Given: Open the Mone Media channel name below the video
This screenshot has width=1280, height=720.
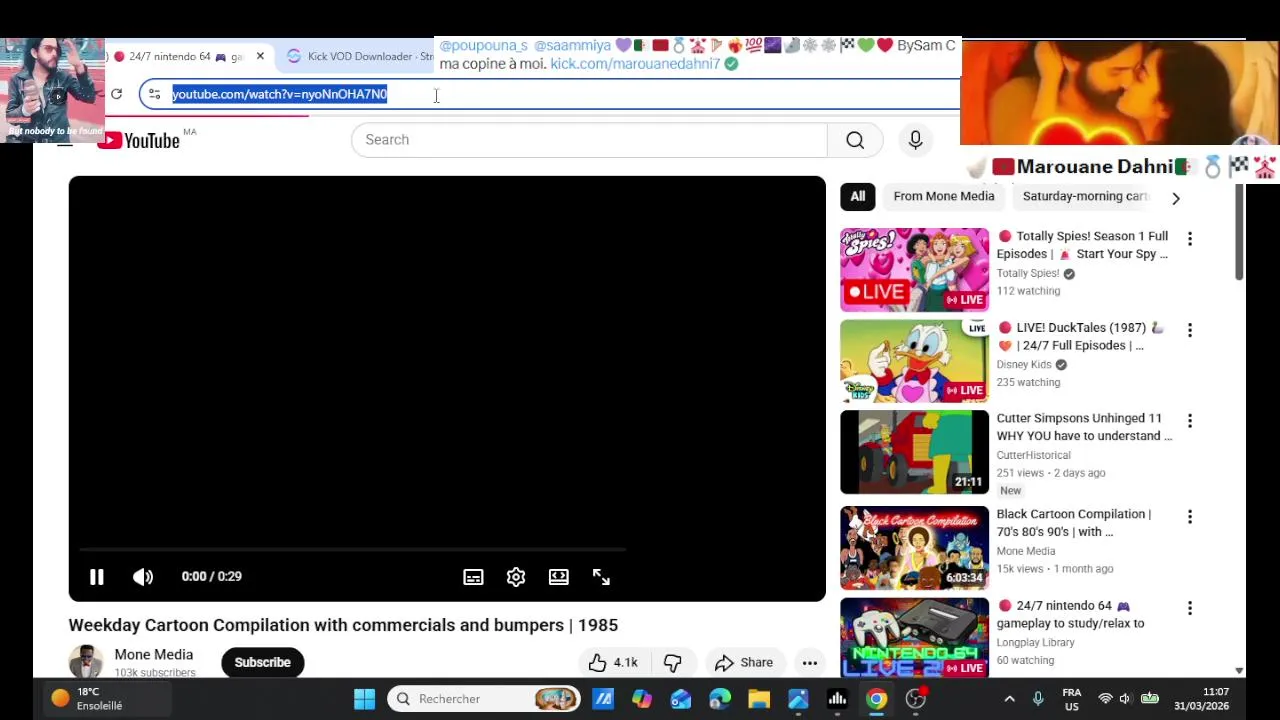Looking at the screenshot, I should 154,655.
